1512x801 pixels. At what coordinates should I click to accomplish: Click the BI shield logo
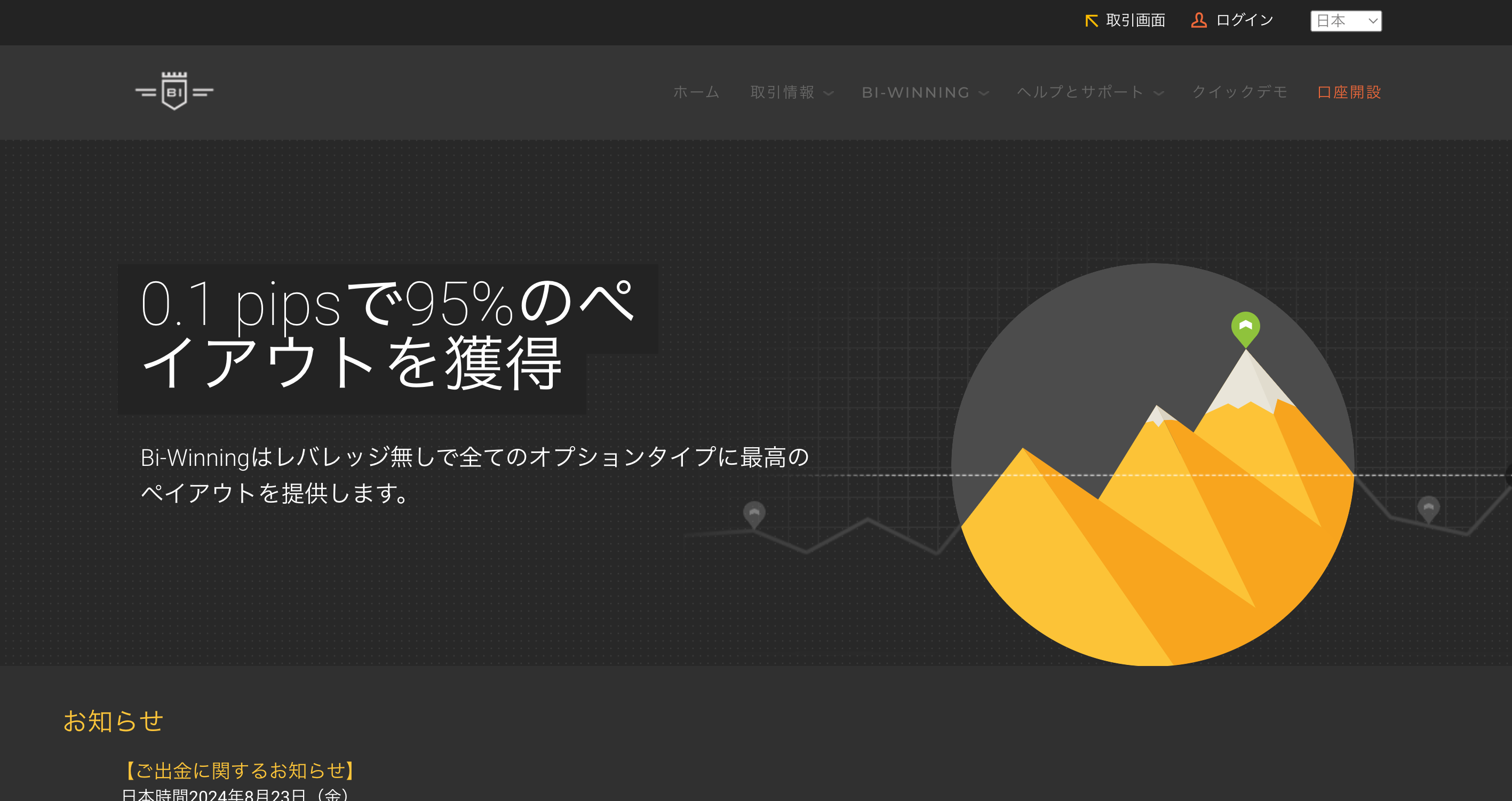click(174, 91)
